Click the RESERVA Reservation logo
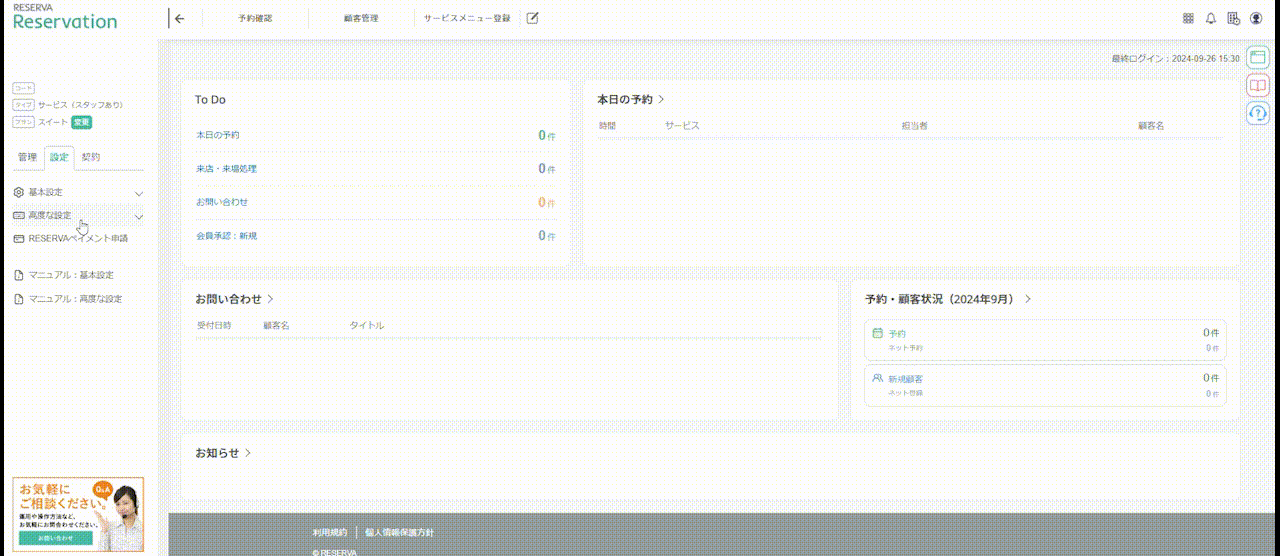This screenshot has height=556, width=1280. [x=65, y=16]
